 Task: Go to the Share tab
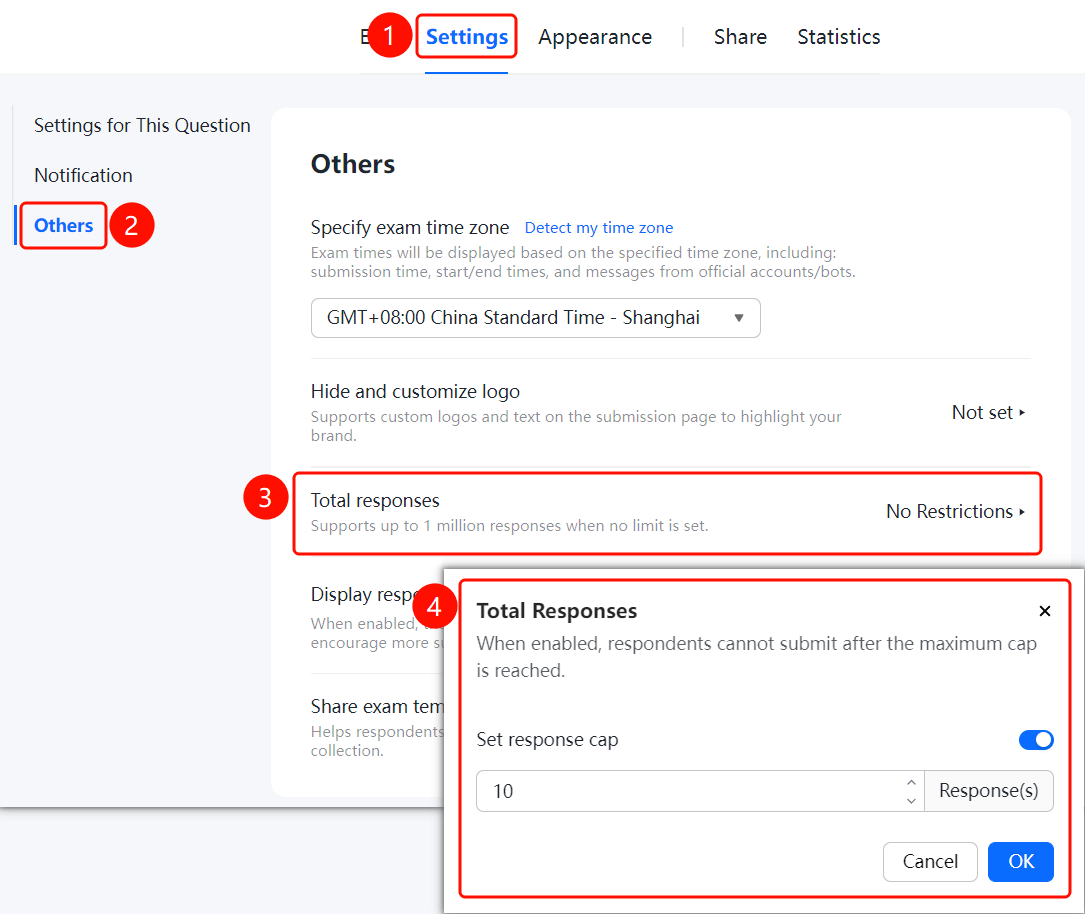tap(740, 37)
